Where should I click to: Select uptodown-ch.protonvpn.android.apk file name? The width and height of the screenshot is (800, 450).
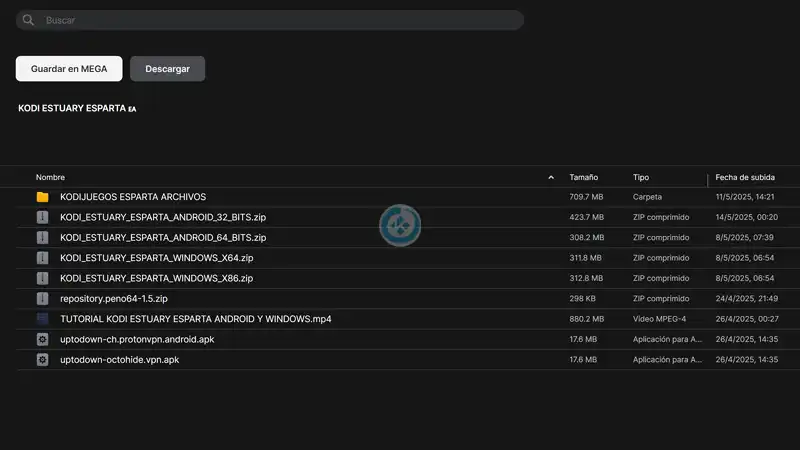(137, 339)
